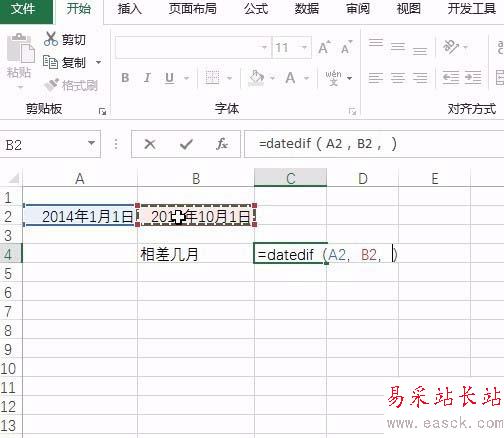Open the Copy dropdown arrow
504x438 pixels.
pos(99,62)
